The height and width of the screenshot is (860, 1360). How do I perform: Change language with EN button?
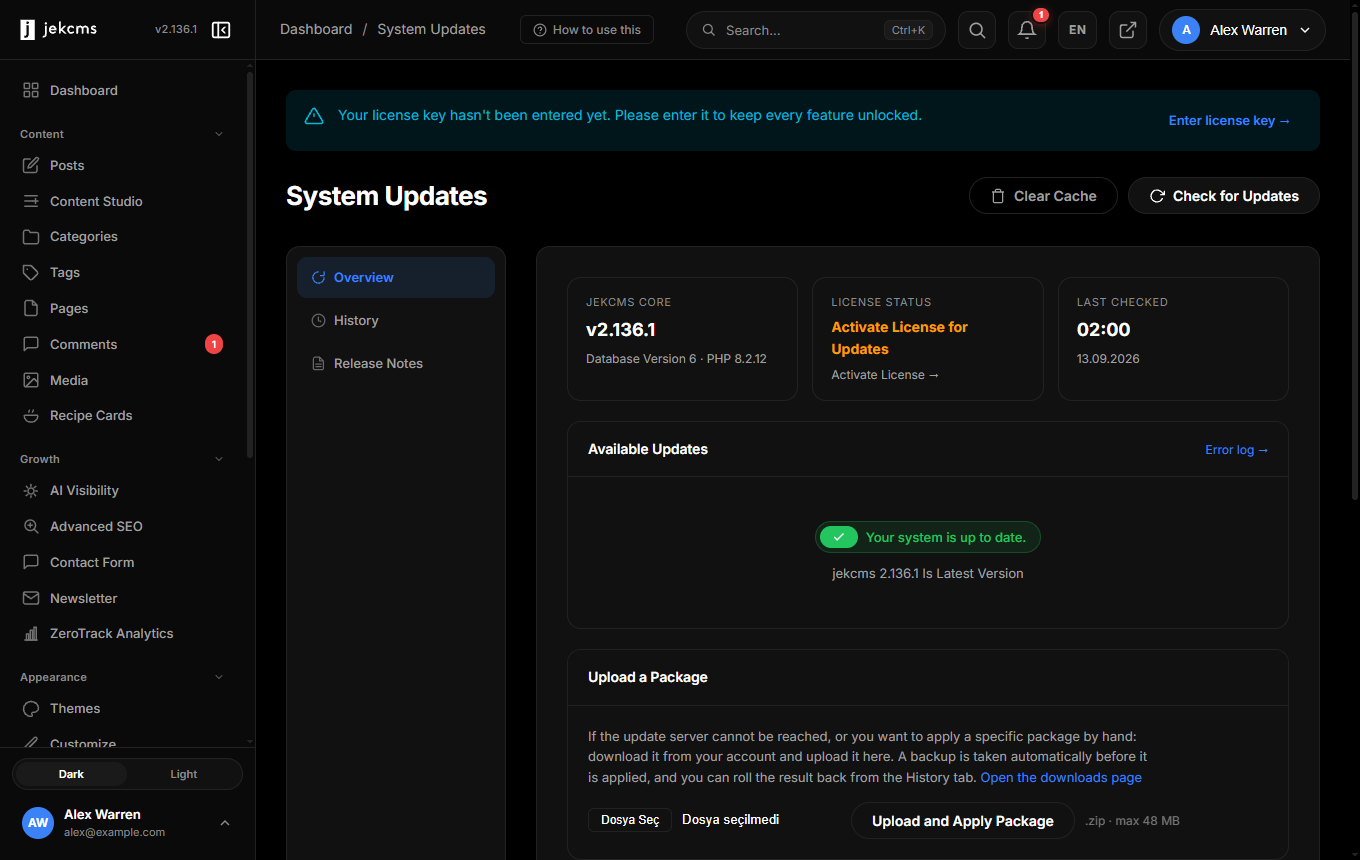coord(1077,30)
